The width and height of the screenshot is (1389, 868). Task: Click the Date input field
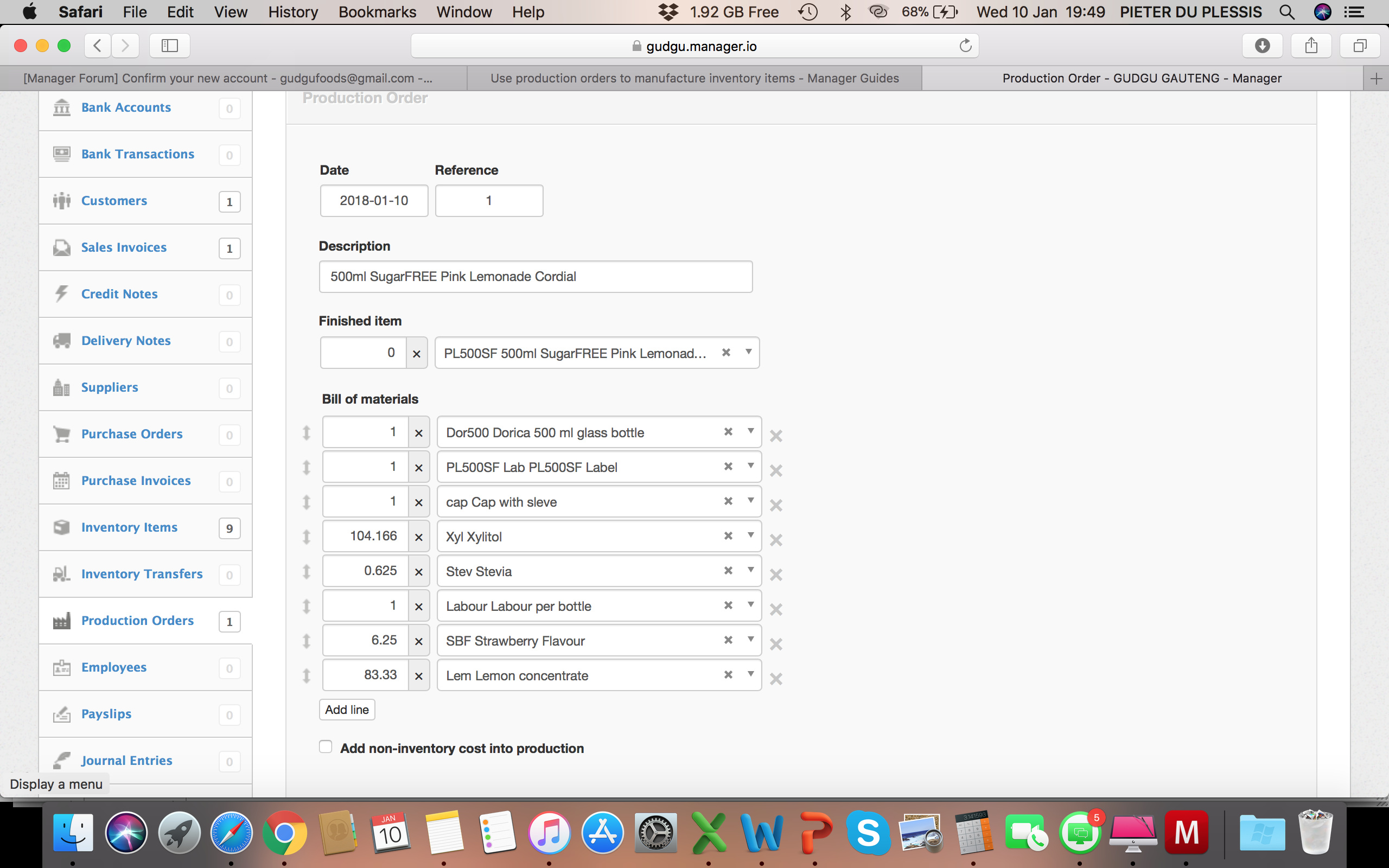[x=374, y=200]
